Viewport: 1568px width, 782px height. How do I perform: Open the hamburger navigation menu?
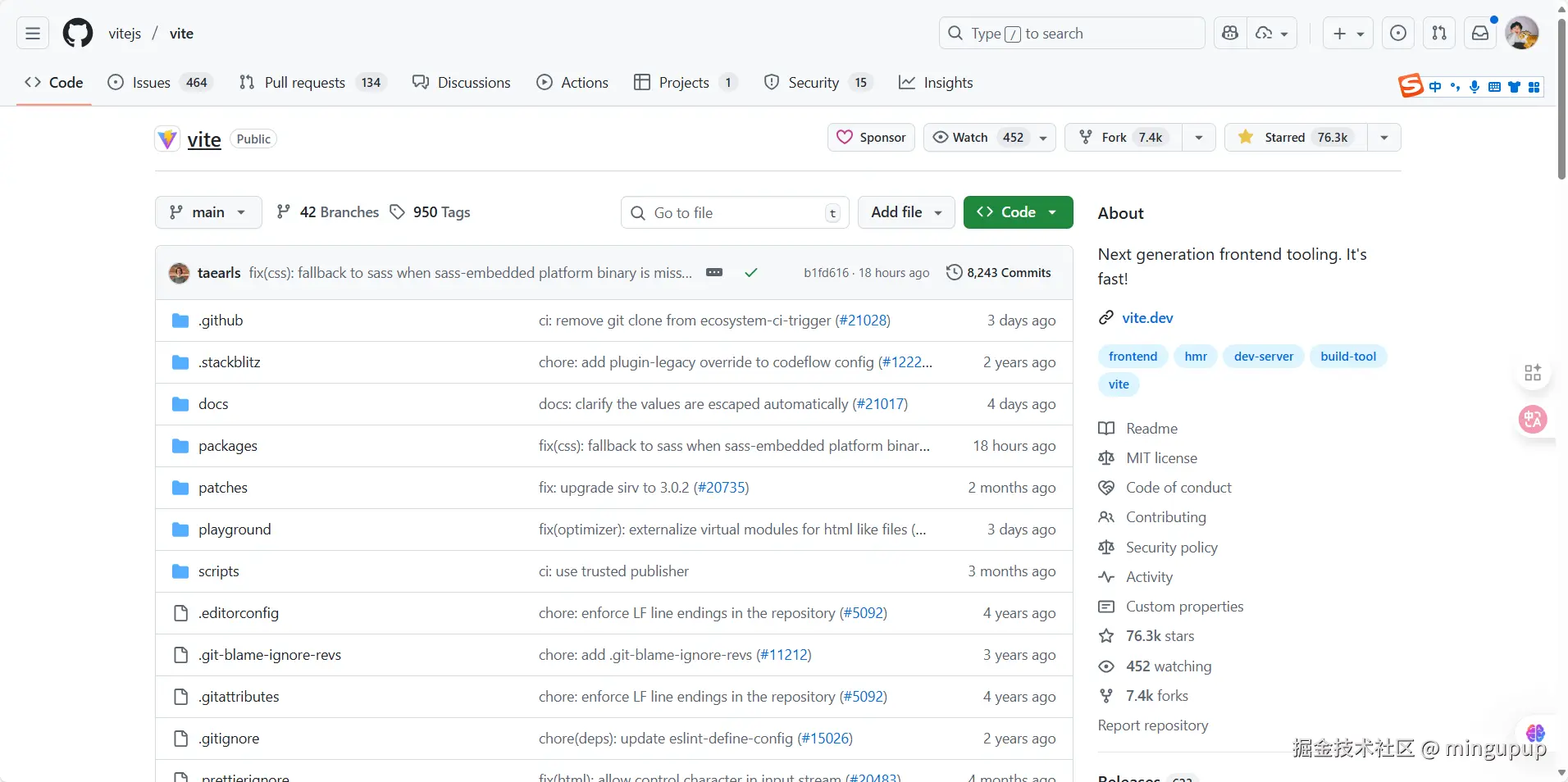(33, 34)
